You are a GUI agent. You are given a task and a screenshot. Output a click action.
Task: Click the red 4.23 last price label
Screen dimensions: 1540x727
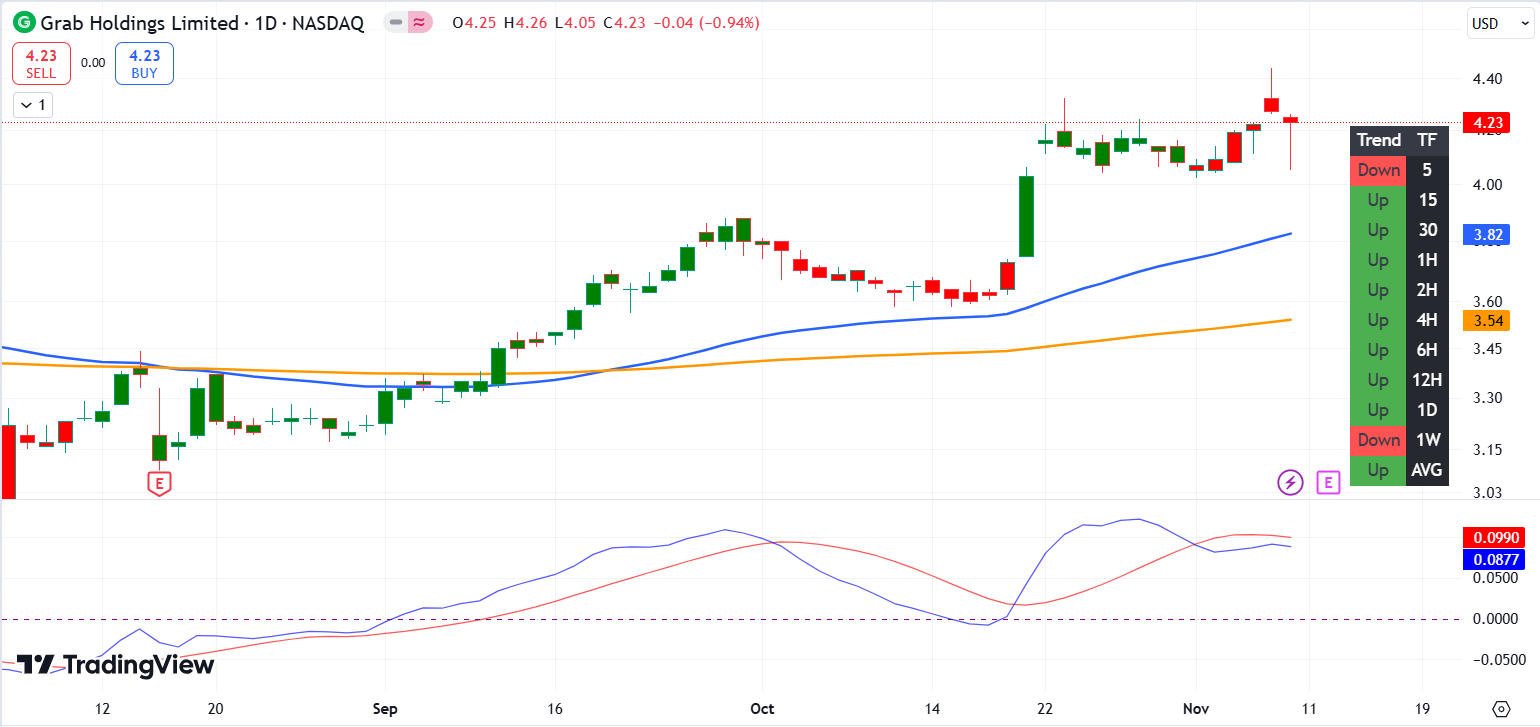pyautogui.click(x=1485, y=123)
